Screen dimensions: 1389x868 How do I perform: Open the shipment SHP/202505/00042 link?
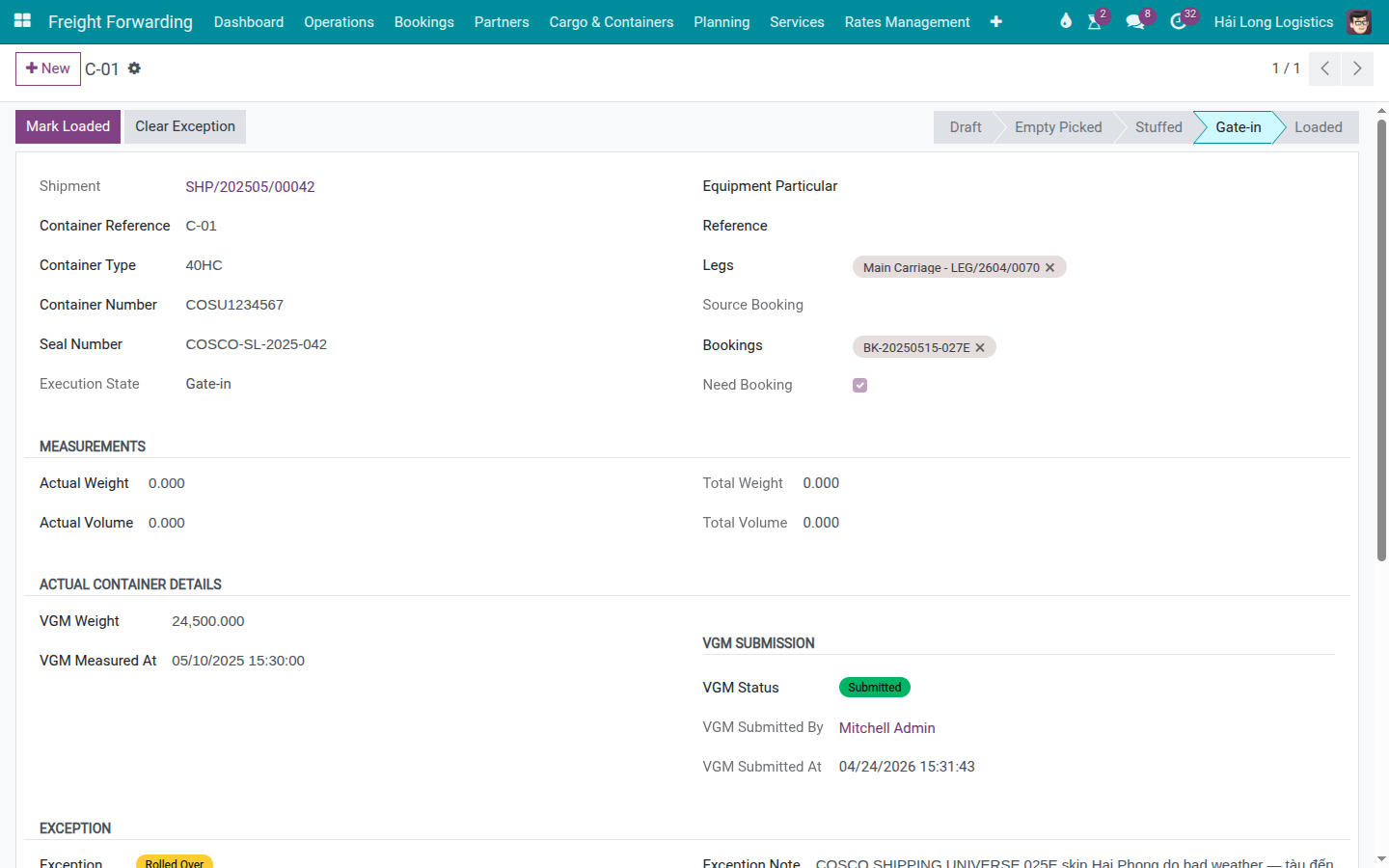coord(250,187)
